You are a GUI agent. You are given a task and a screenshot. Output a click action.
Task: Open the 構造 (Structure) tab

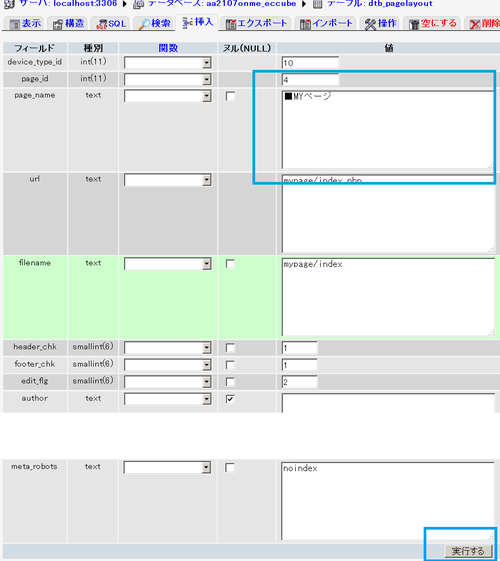click(68, 24)
